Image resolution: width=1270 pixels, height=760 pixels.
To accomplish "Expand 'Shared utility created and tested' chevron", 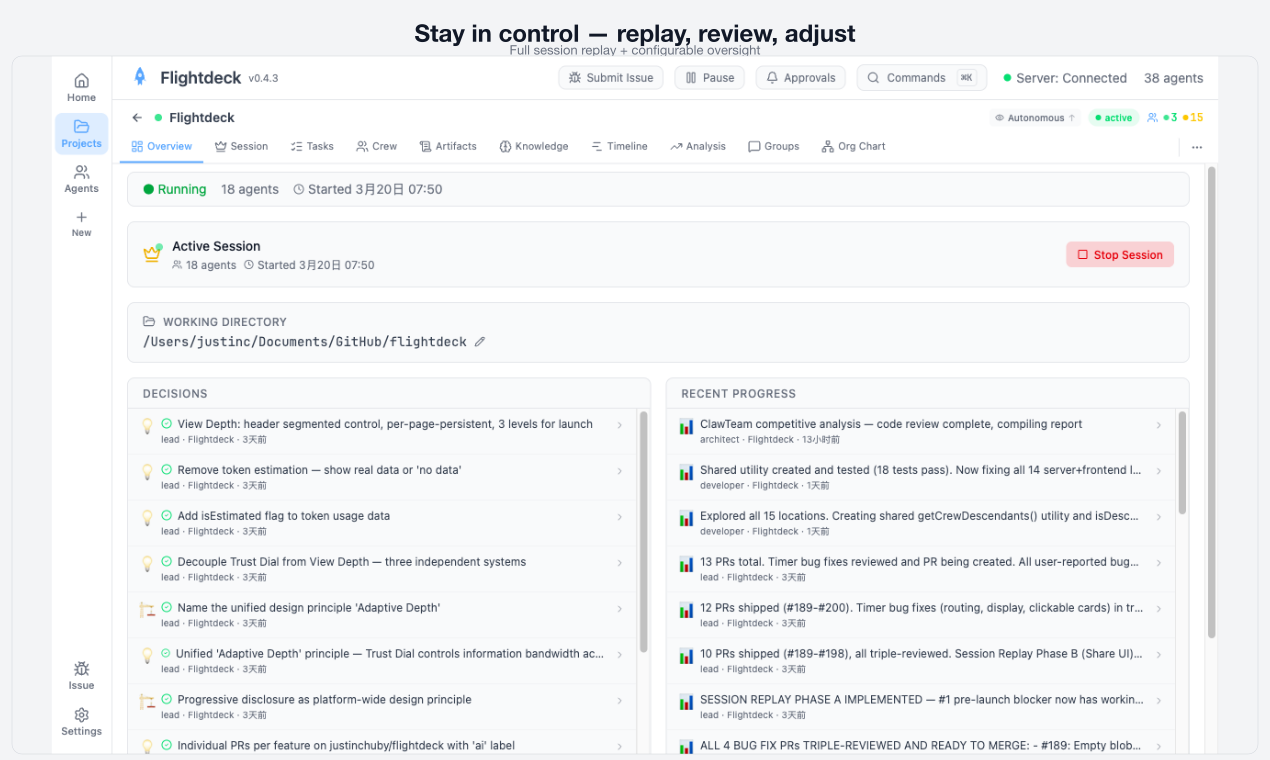I will tap(1159, 471).
